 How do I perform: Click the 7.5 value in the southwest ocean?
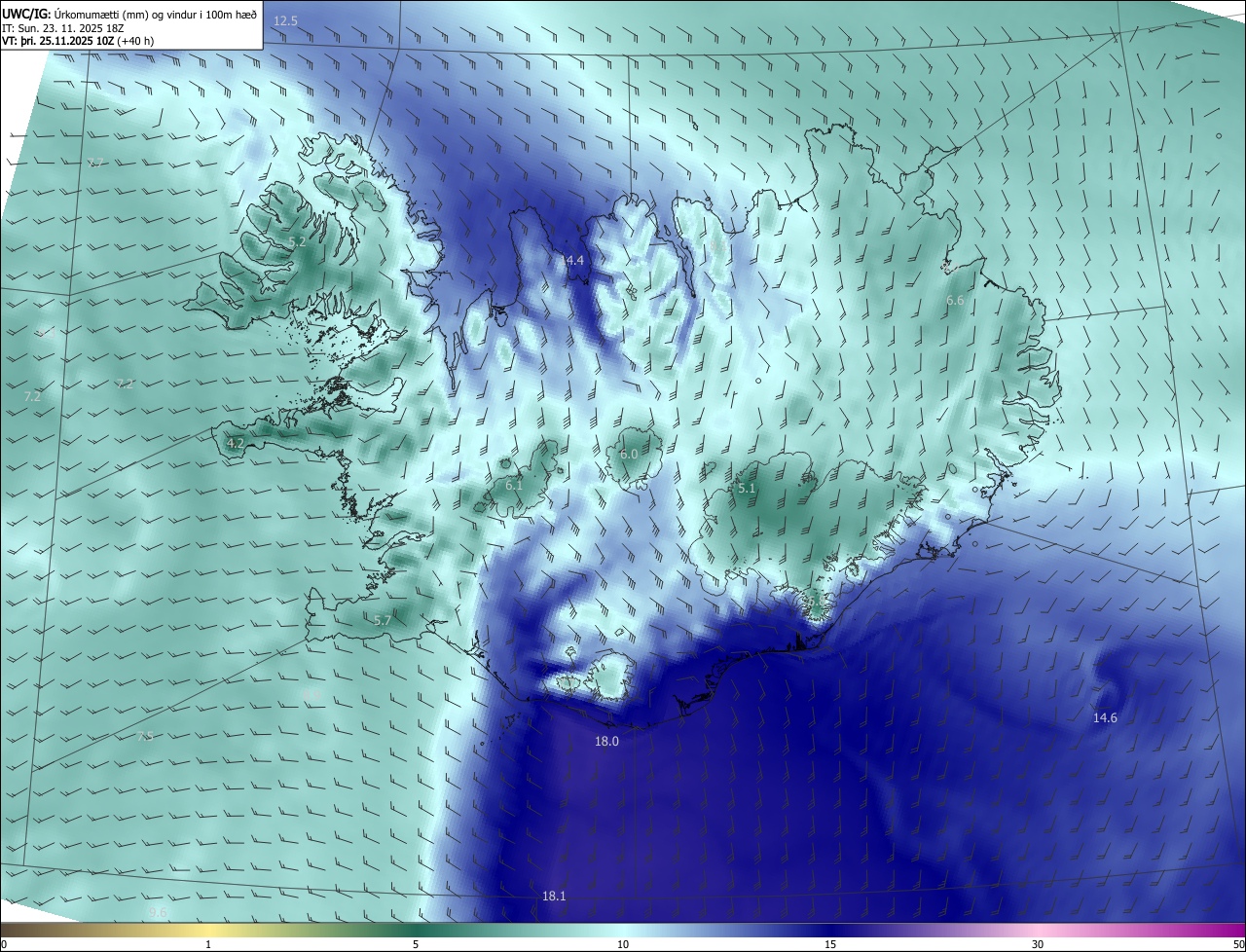(145, 737)
